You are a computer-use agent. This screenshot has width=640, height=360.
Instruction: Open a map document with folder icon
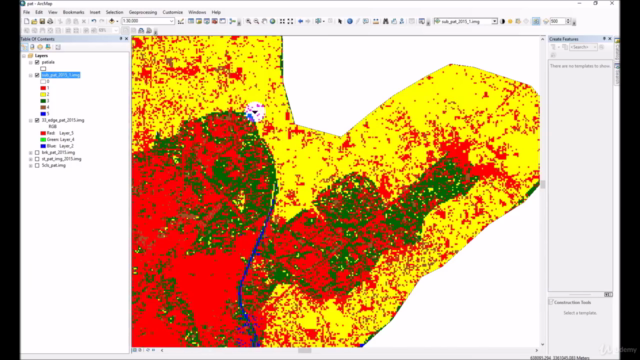click(x=34, y=21)
